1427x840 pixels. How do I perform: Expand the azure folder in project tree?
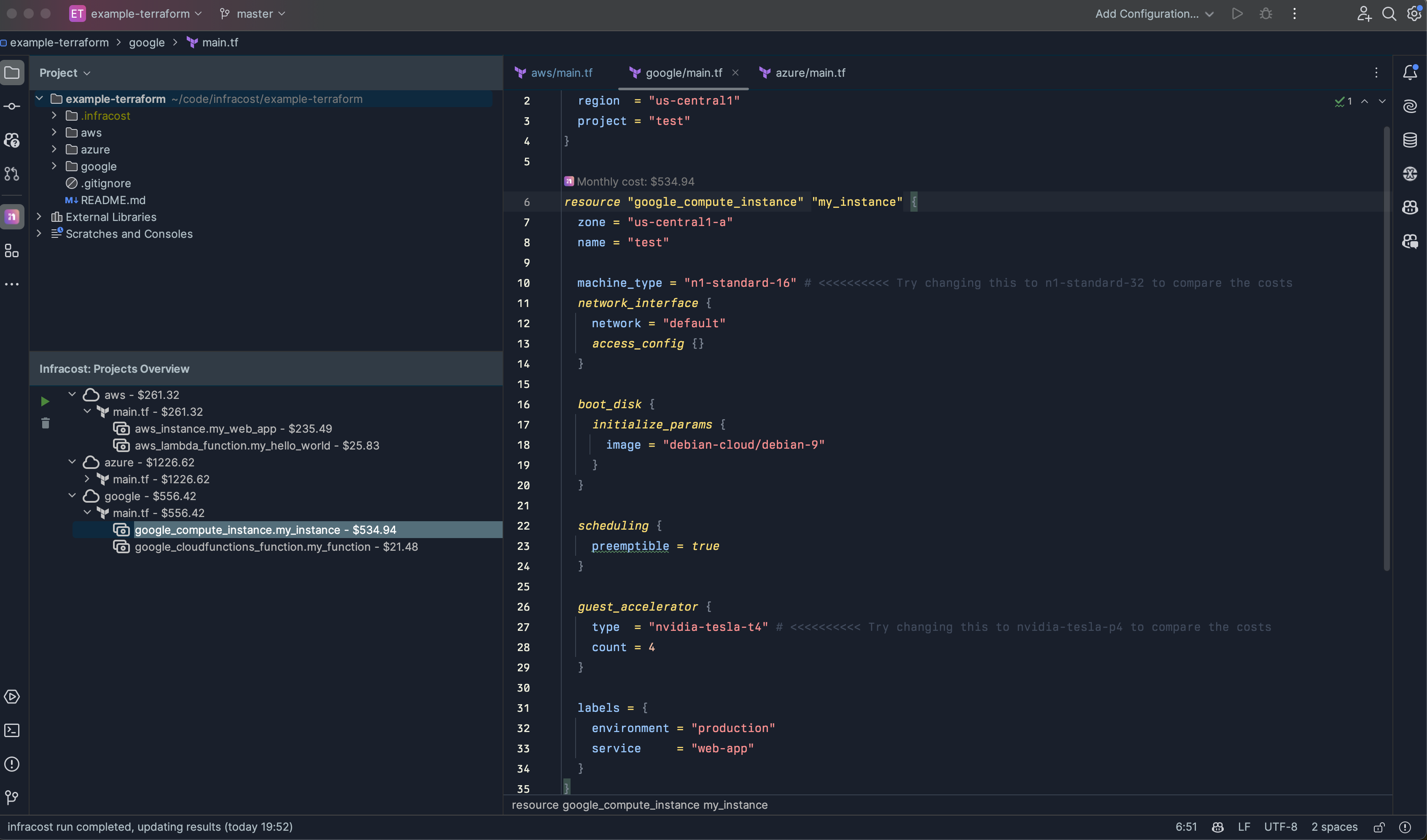coord(55,149)
